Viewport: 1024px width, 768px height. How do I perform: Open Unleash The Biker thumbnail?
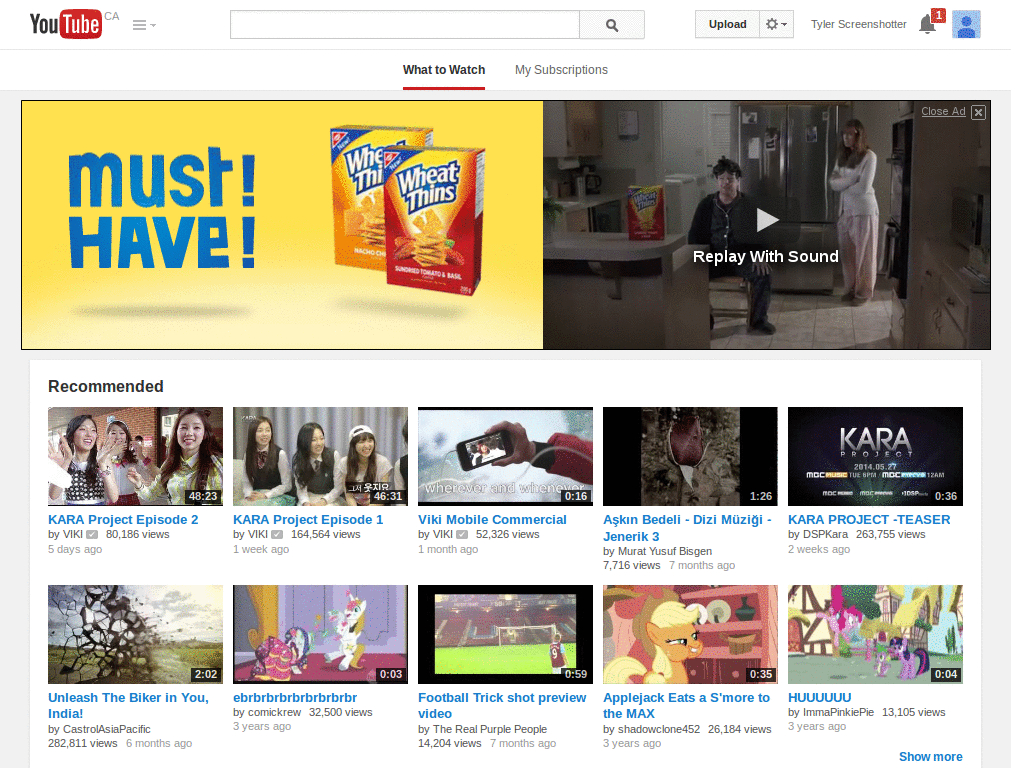pyautogui.click(x=135, y=634)
